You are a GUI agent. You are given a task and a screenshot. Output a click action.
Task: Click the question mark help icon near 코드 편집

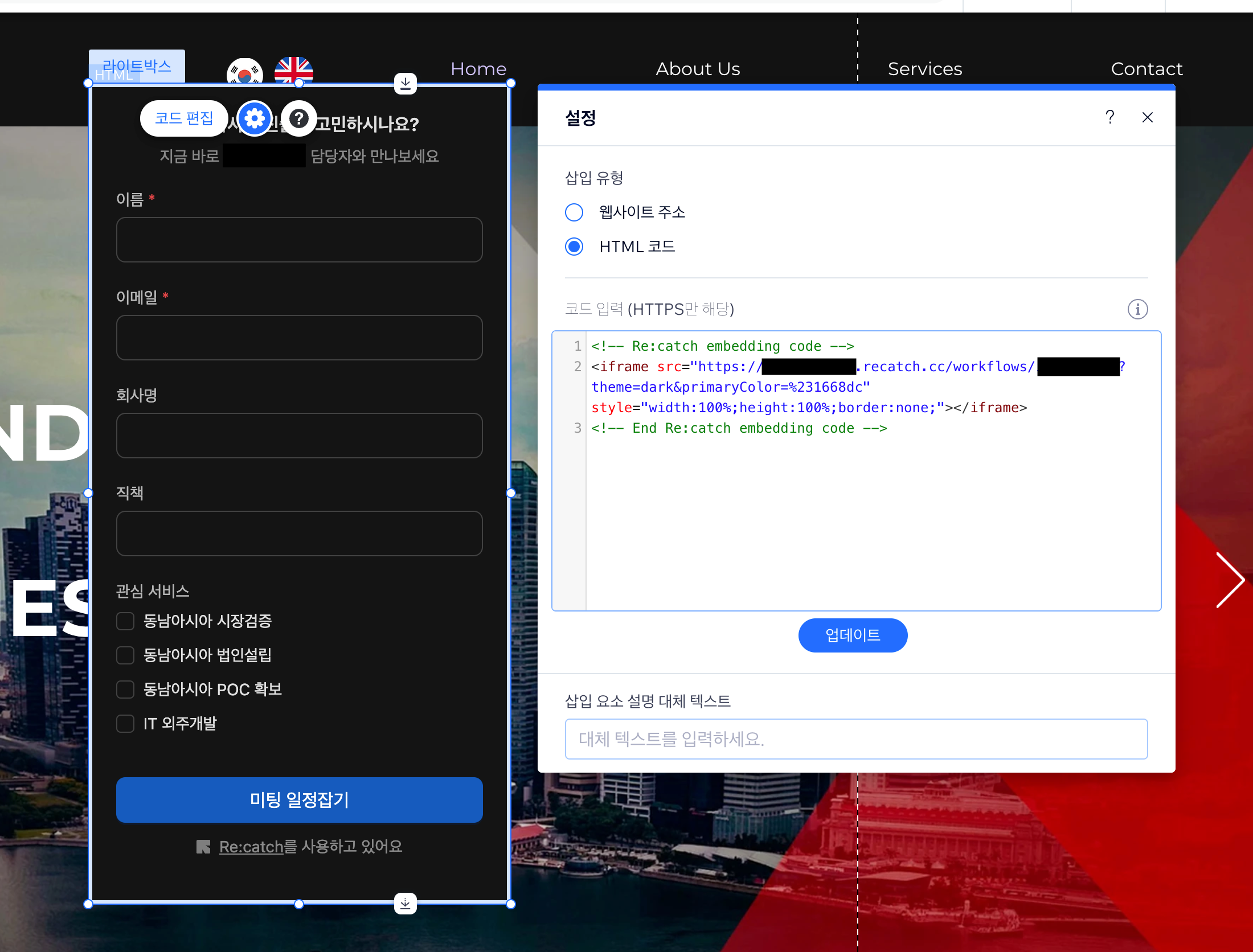pyautogui.click(x=298, y=118)
